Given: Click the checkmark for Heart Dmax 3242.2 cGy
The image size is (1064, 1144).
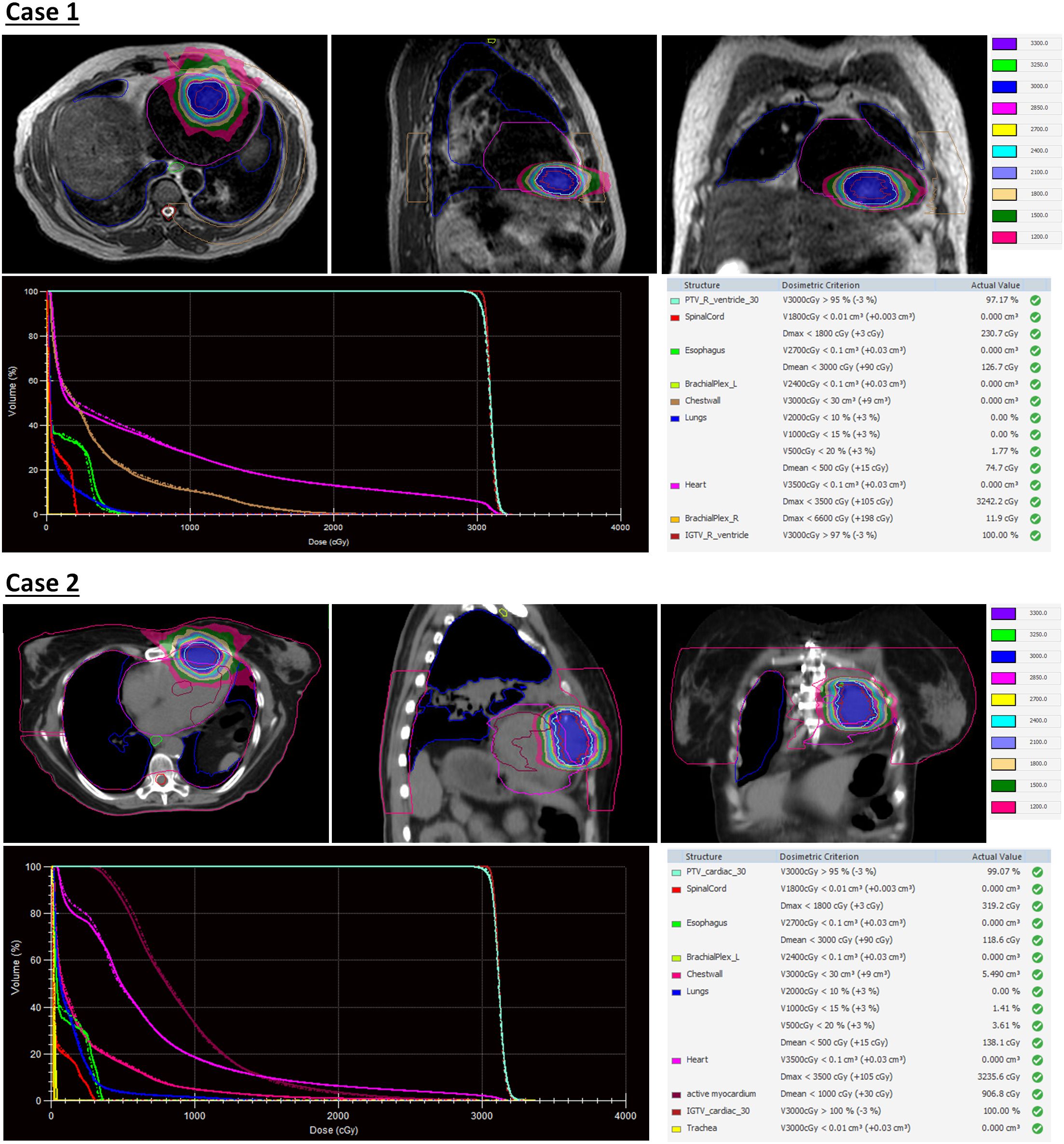Looking at the screenshot, I should [x=1035, y=502].
